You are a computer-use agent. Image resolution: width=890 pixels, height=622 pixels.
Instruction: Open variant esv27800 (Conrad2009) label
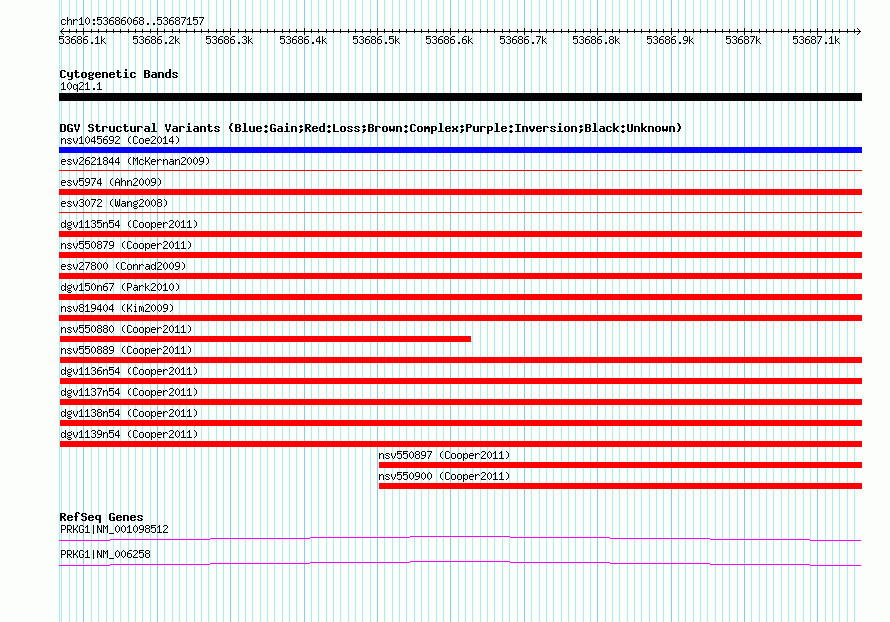coord(123,266)
